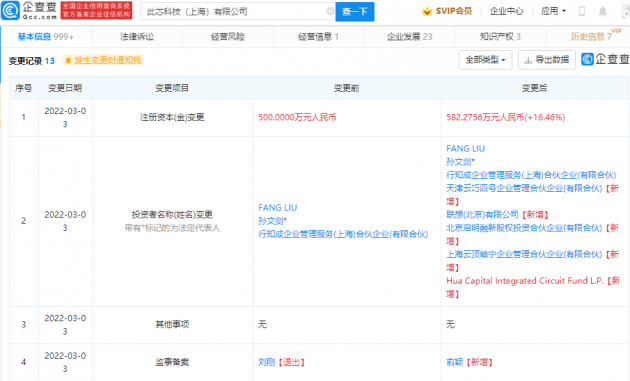This screenshot has width=630, height=381.
Task: Open 俞颖 supervisor link
Action: [x=454, y=362]
